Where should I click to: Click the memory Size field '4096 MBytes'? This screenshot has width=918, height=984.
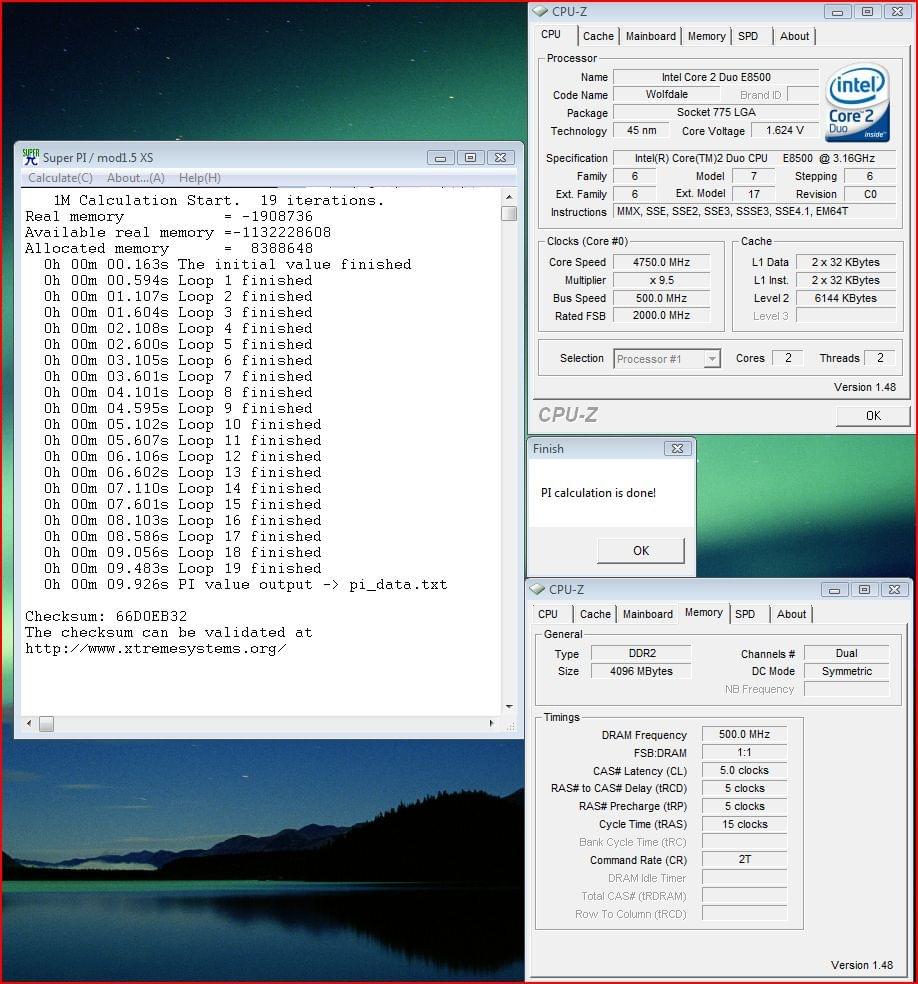tap(641, 671)
